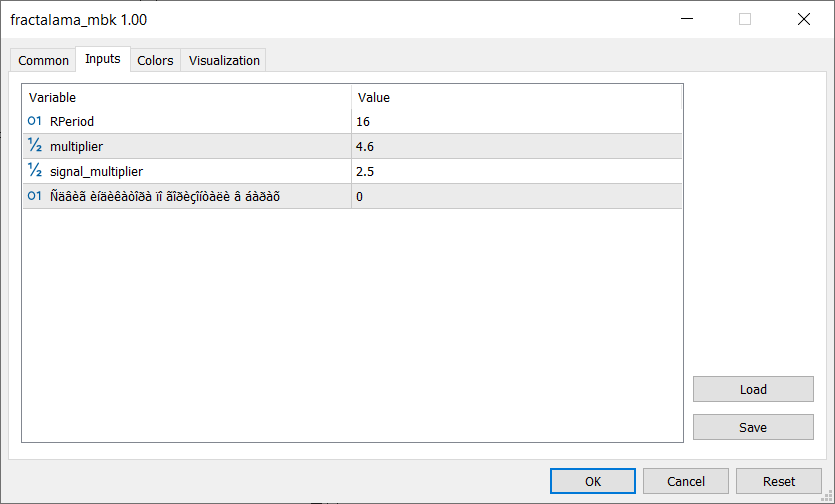The width and height of the screenshot is (835, 504).
Task: Click the integer icon on the last variable row
Action: pyautogui.click(x=35, y=197)
